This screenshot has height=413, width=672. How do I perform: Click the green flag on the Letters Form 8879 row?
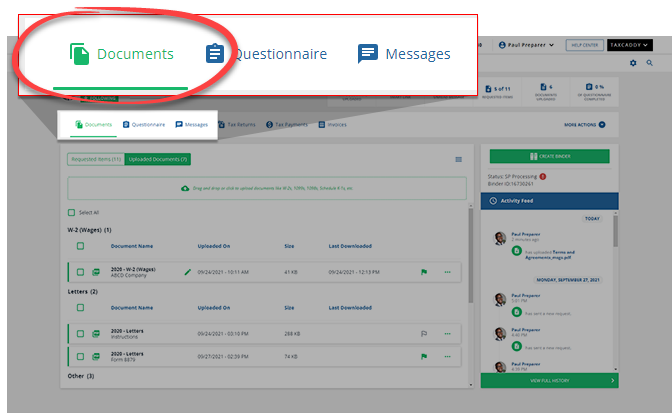pyautogui.click(x=424, y=356)
